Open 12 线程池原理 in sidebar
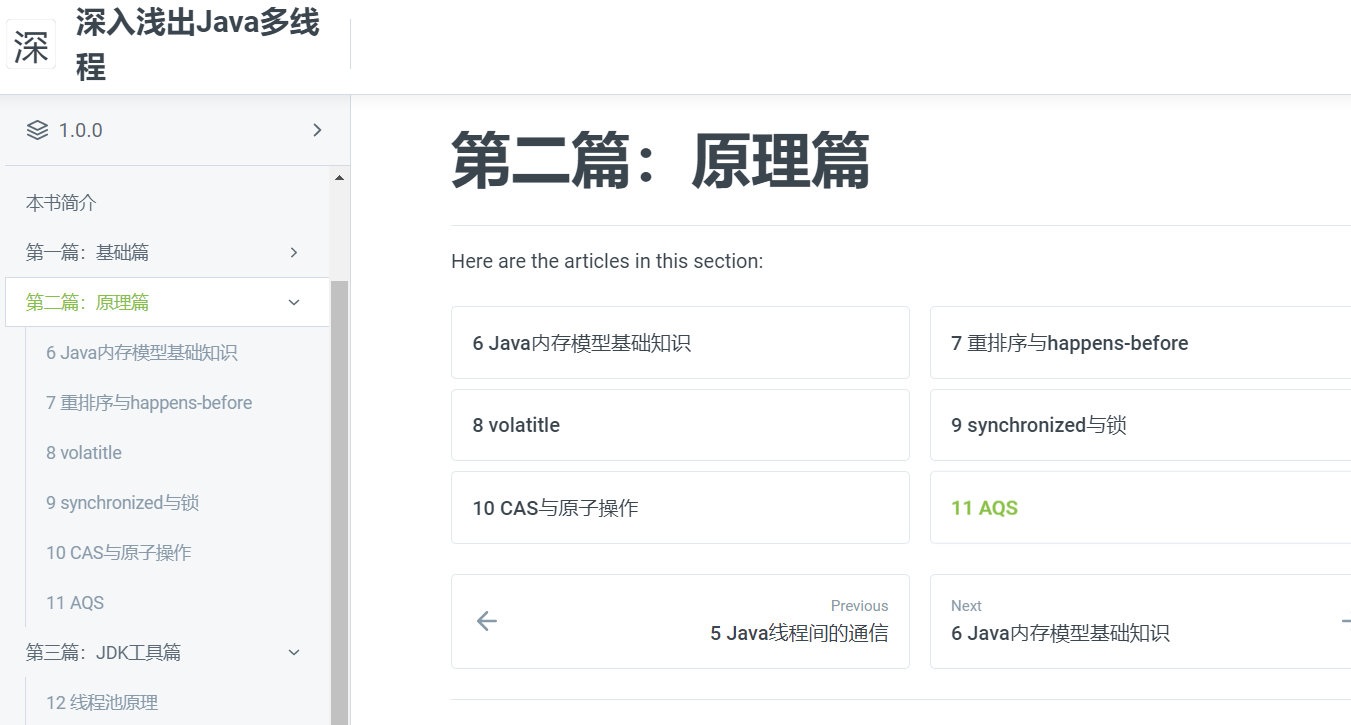 pyautogui.click(x=102, y=703)
